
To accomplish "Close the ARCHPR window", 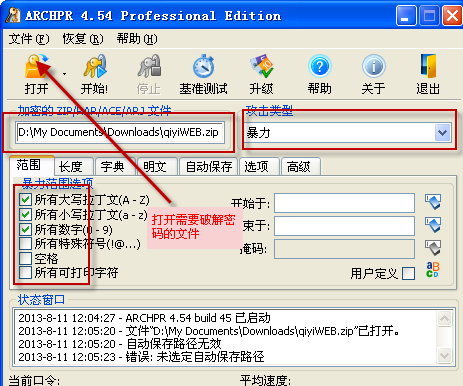I will click(452, 15).
